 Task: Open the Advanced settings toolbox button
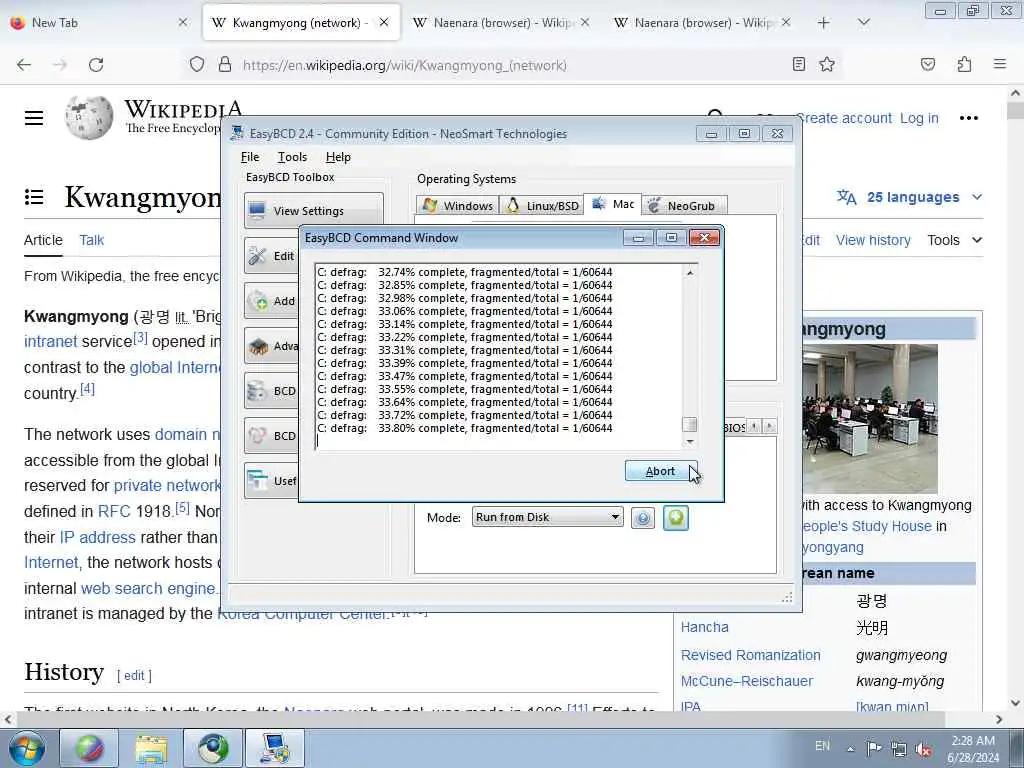click(272, 345)
